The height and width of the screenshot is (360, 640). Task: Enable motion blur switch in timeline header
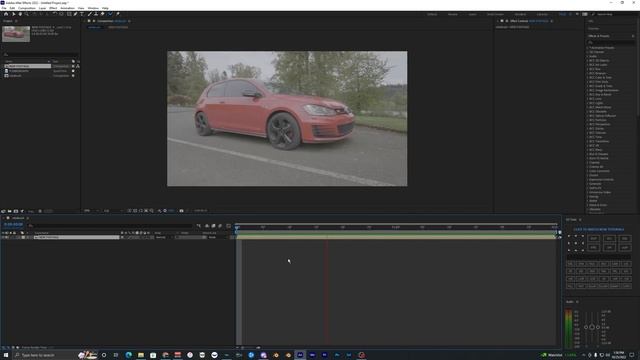point(220,226)
